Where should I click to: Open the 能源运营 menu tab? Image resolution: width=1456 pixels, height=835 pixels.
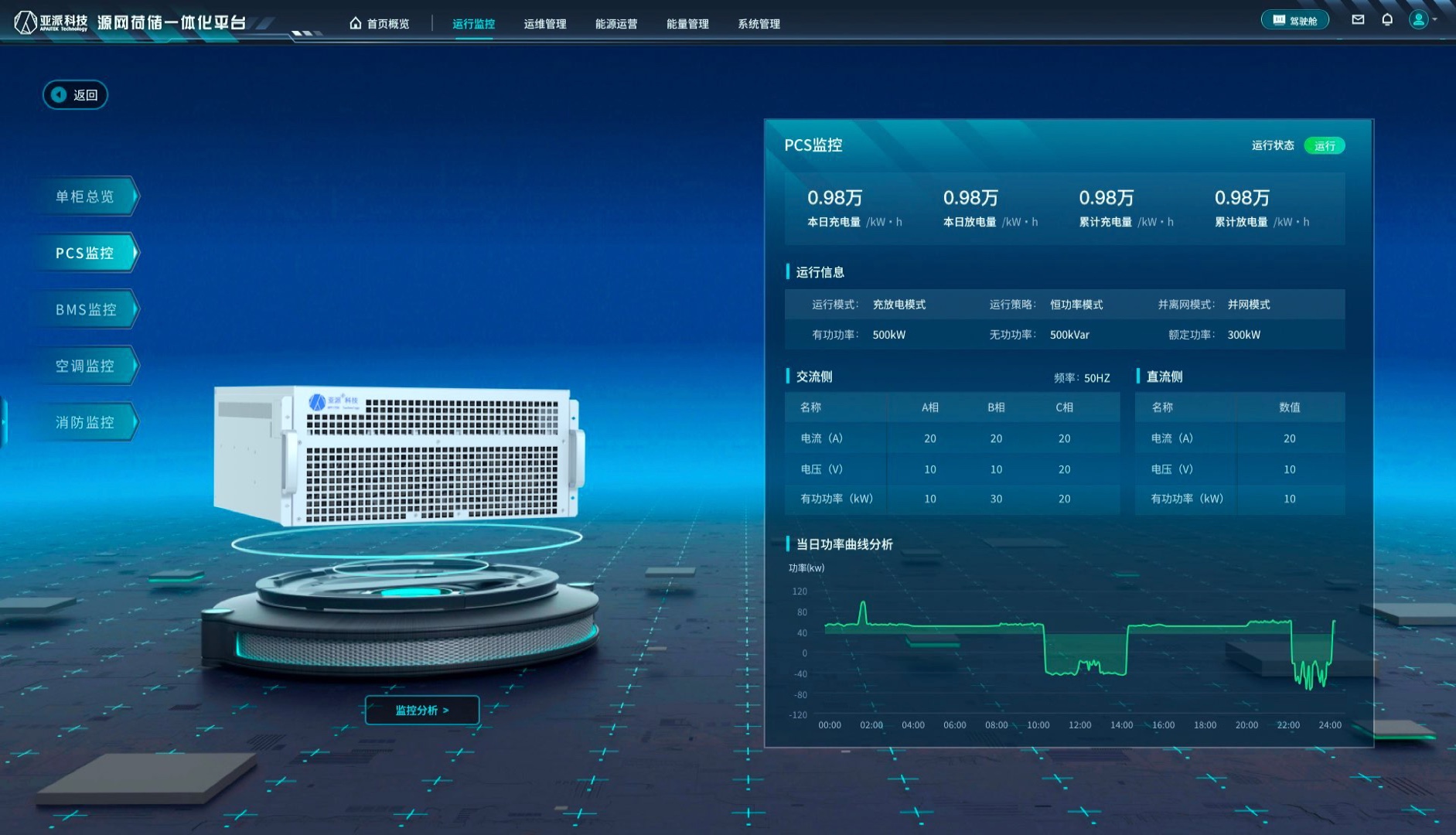tap(616, 24)
